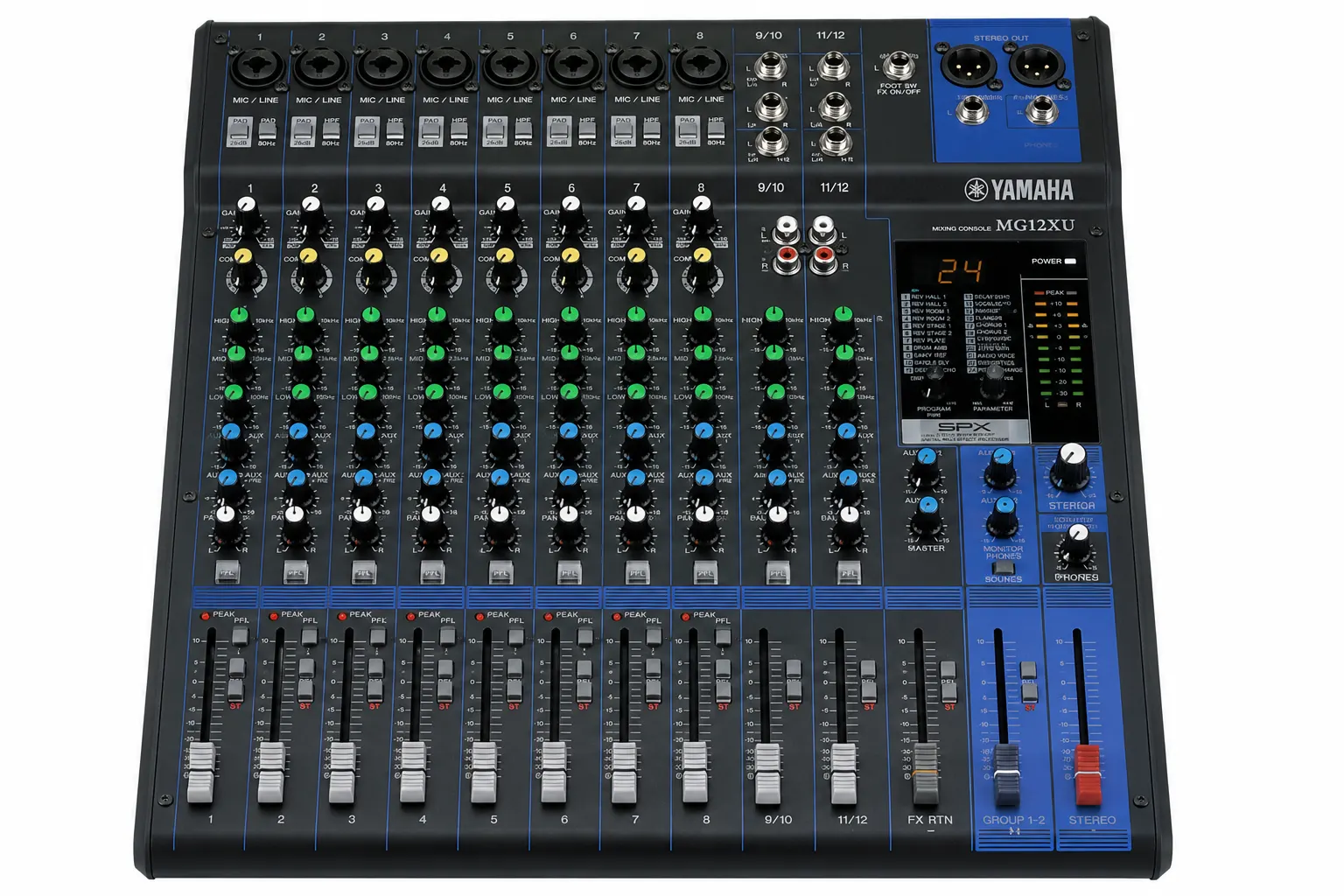Click the channel 1 fader cap

200,773
